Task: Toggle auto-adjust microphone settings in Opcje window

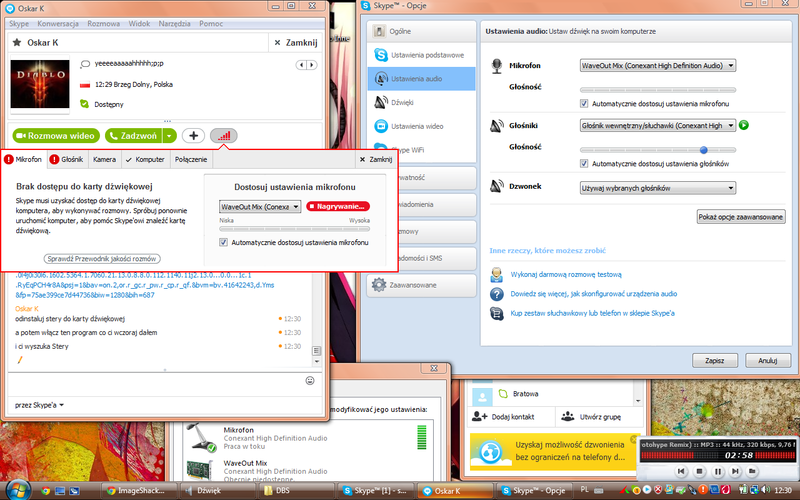Action: point(584,104)
